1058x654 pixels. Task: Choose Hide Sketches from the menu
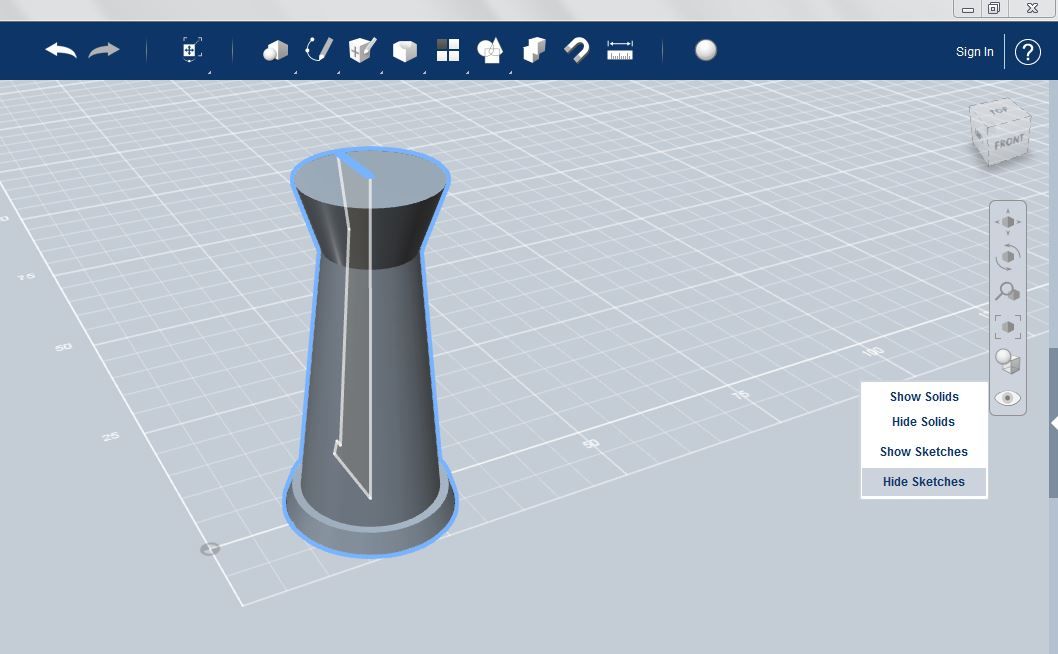tap(923, 481)
